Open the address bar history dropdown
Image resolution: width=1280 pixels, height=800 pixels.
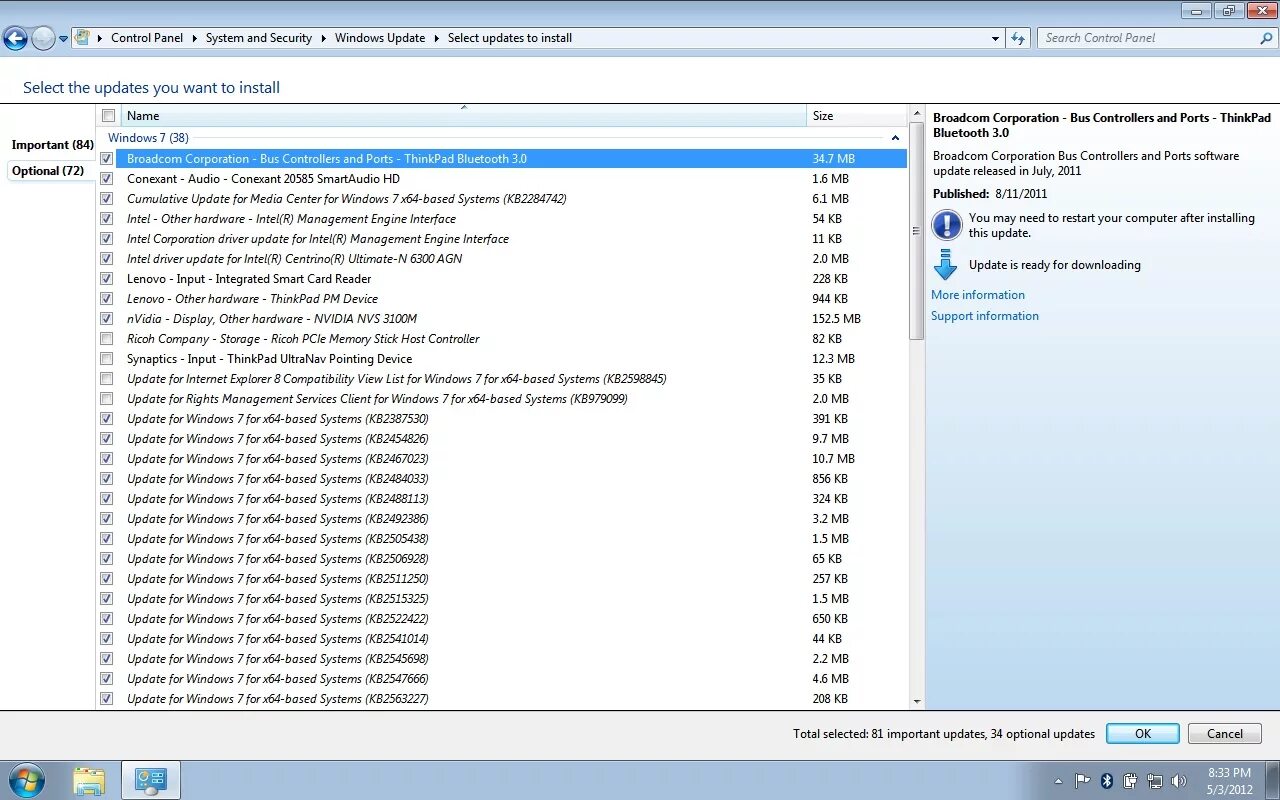click(x=995, y=38)
